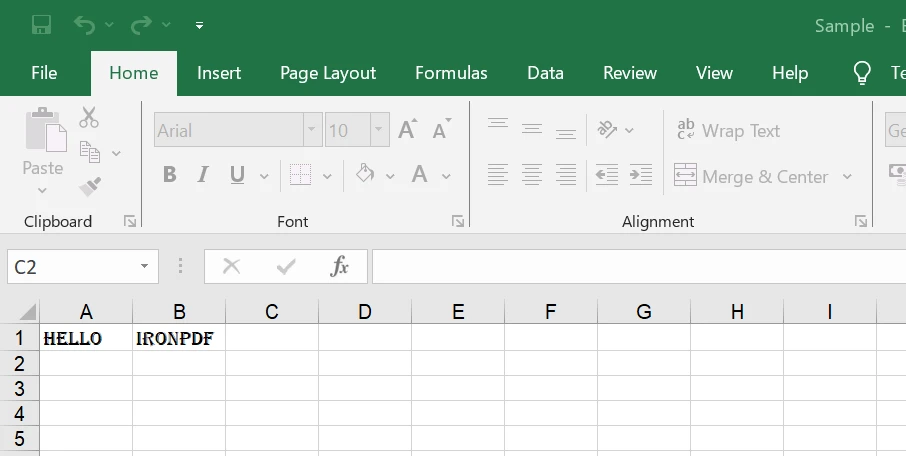Click the Increase Indent icon
This screenshot has width=906, height=456.
641,176
